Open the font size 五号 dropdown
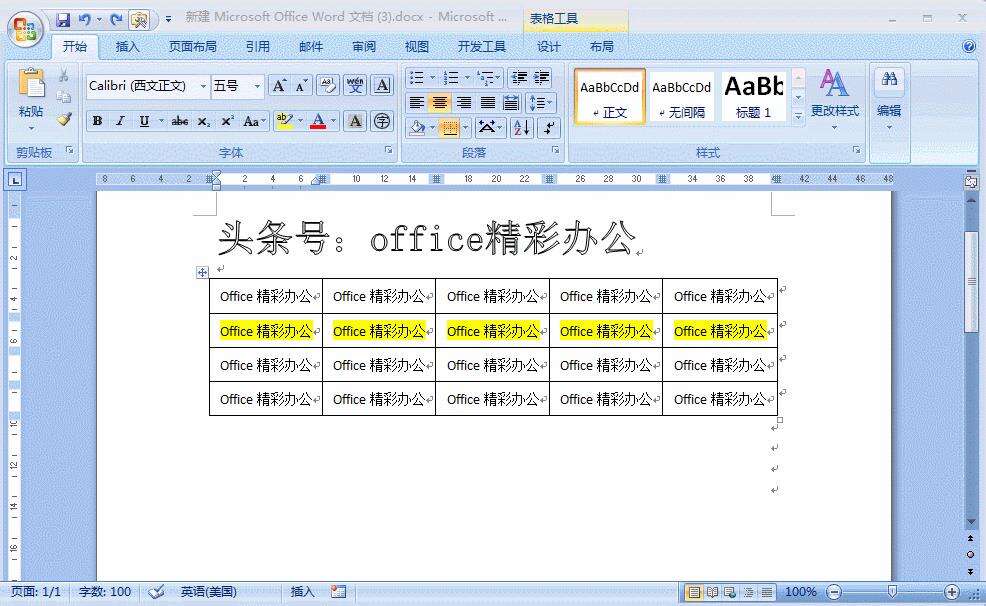The image size is (986, 606). tap(257, 86)
